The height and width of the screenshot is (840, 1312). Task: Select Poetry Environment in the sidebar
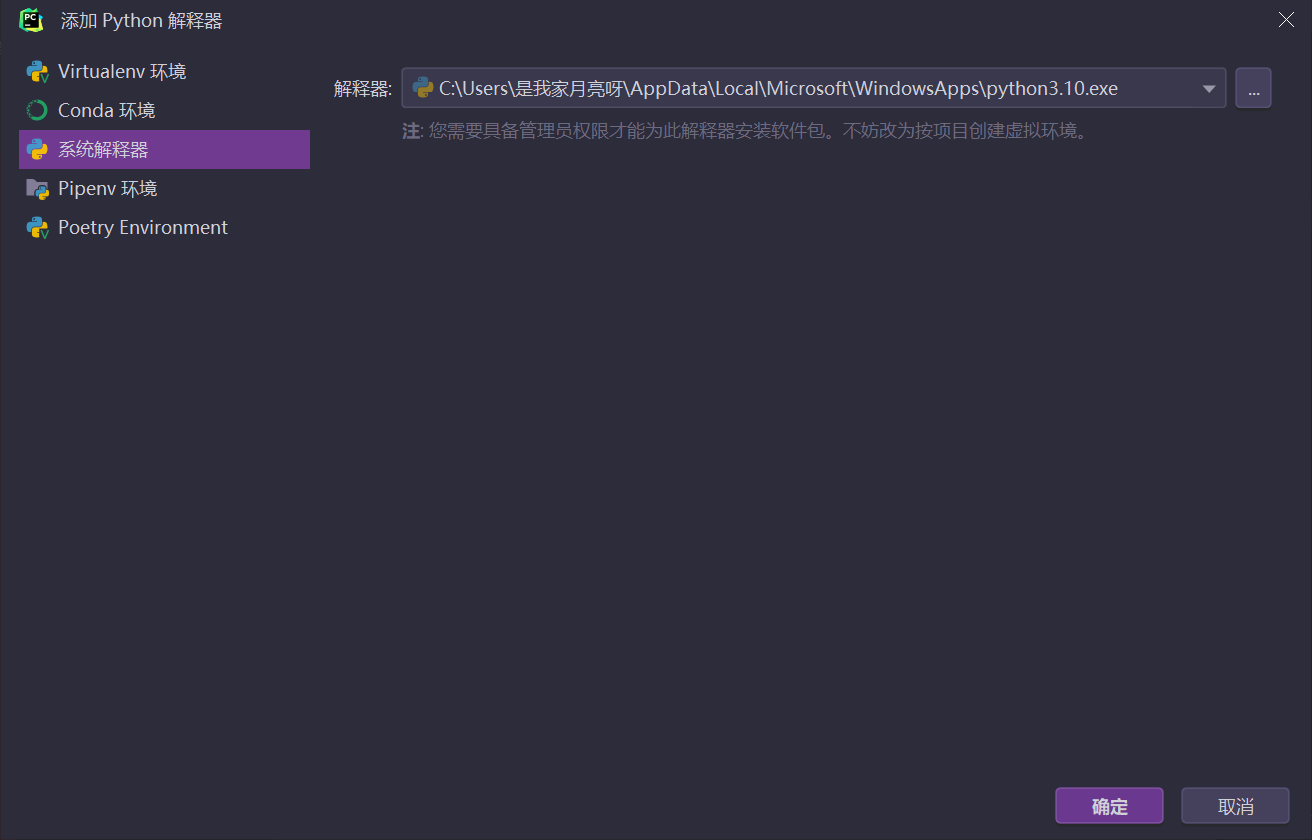(164, 228)
